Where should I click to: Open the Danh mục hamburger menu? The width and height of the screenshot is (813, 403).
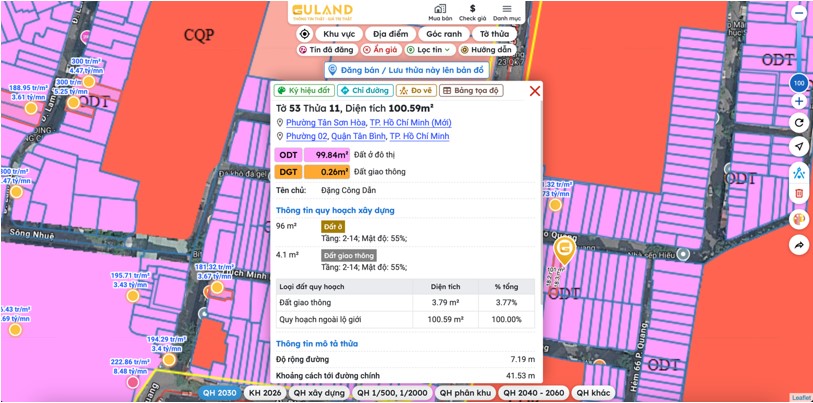[507, 12]
